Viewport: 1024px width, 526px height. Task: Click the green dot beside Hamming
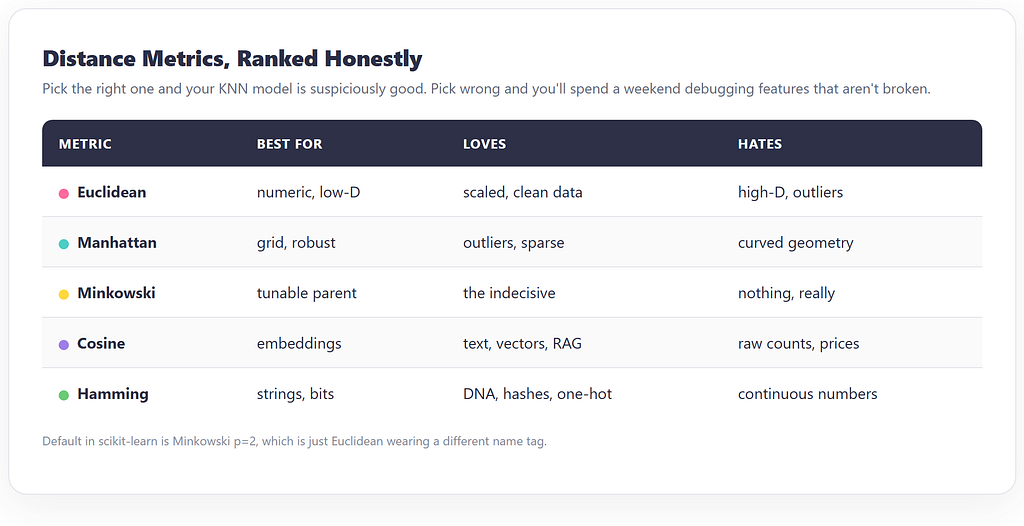[64, 395]
